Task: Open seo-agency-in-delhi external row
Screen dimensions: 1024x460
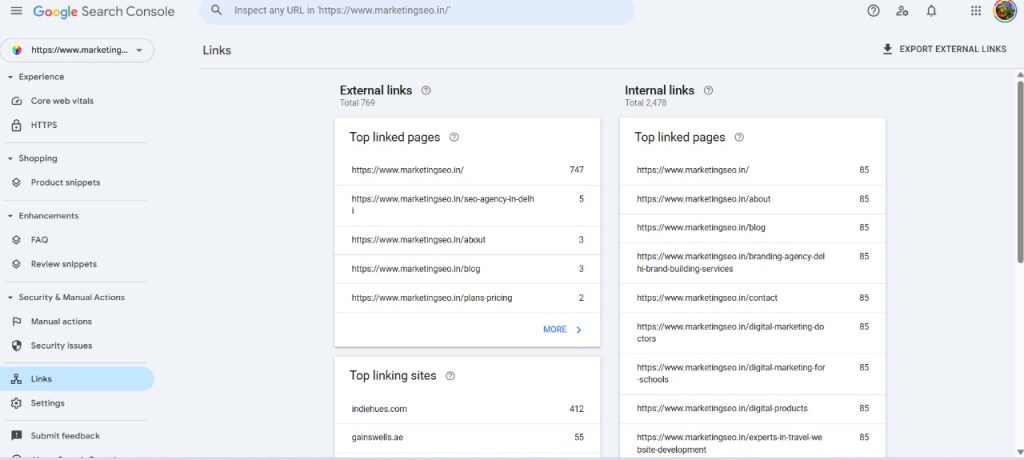Action: (x=468, y=205)
